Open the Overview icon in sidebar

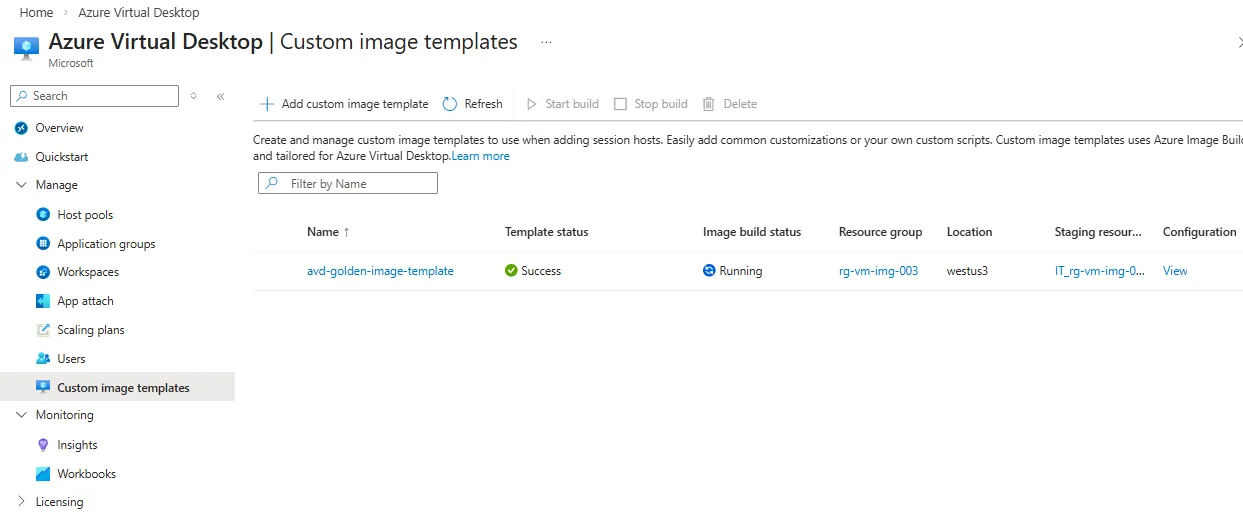pyautogui.click(x=21, y=128)
